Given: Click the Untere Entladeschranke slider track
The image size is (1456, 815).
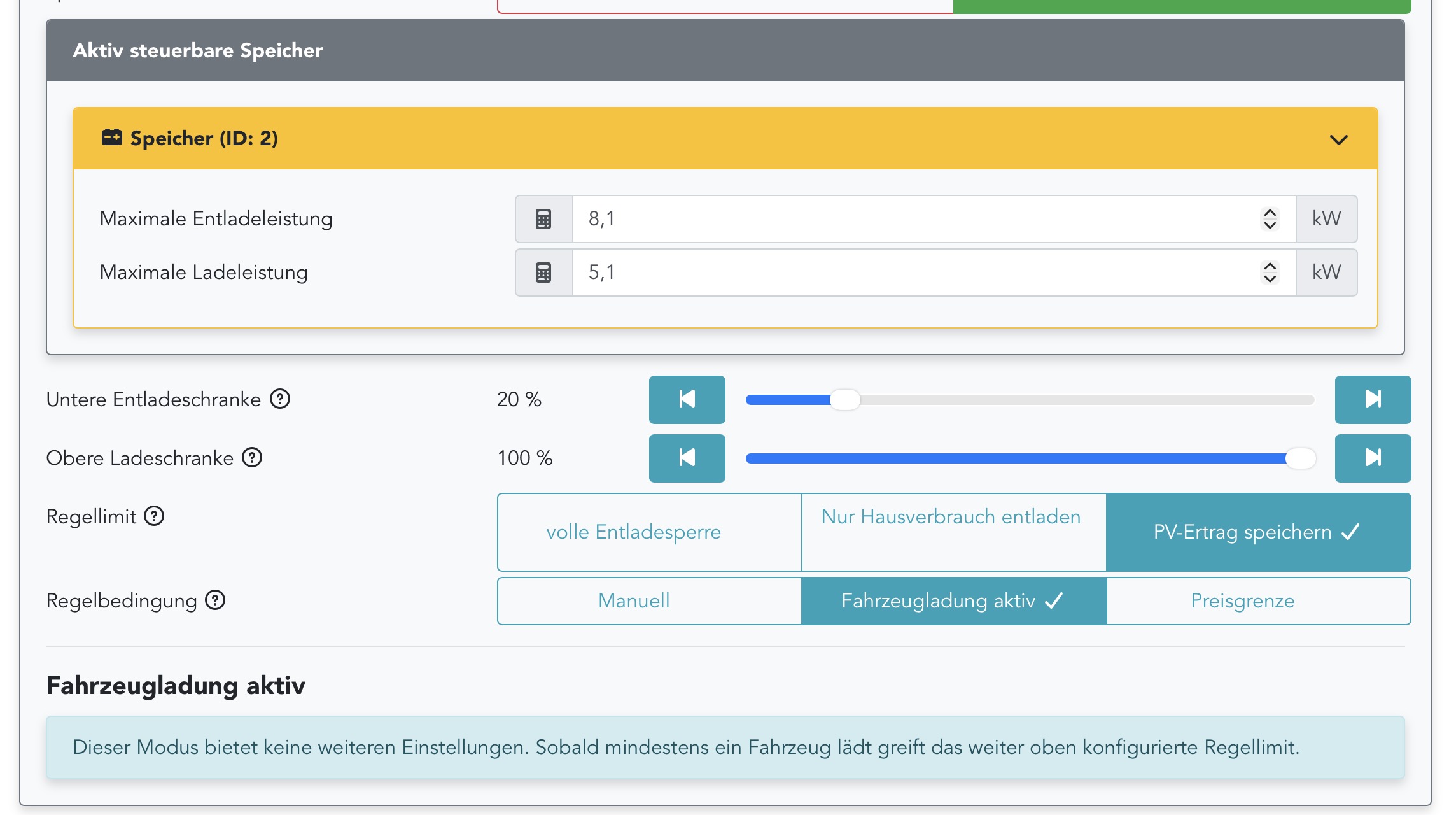Looking at the screenshot, I should (x=1082, y=400).
